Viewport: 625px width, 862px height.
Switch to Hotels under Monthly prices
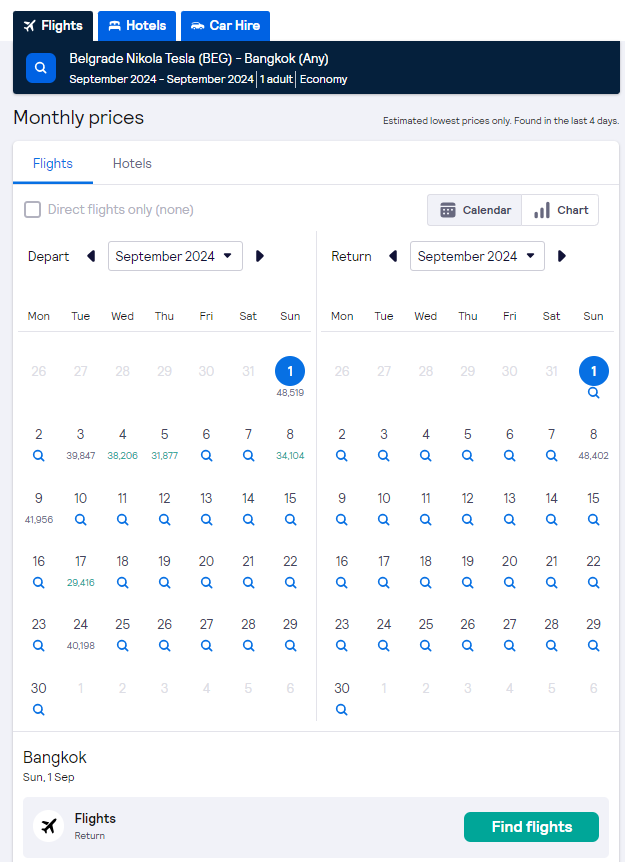pos(132,163)
